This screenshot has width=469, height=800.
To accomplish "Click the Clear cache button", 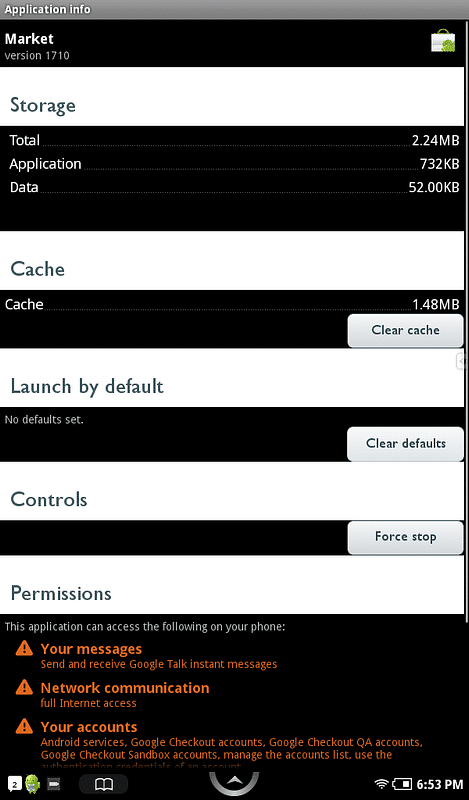I will point(406,331).
